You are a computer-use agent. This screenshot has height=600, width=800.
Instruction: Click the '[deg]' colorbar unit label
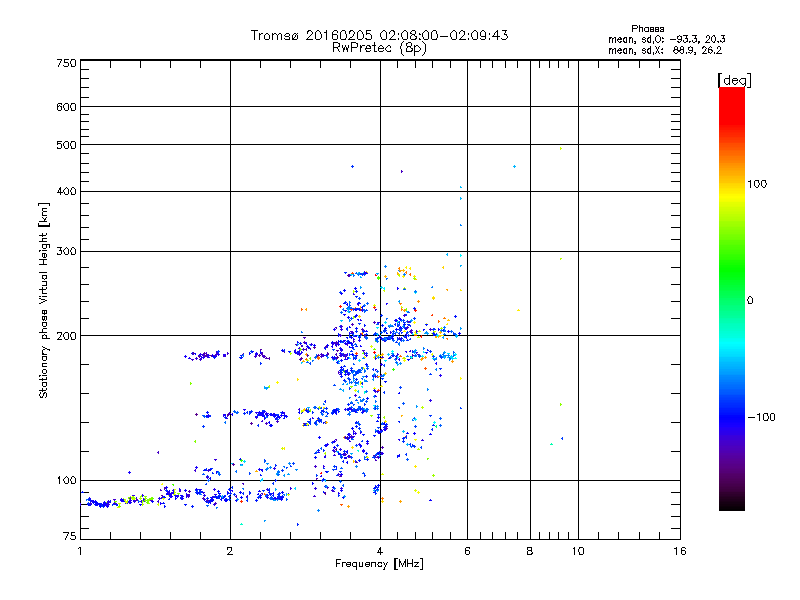point(734,80)
